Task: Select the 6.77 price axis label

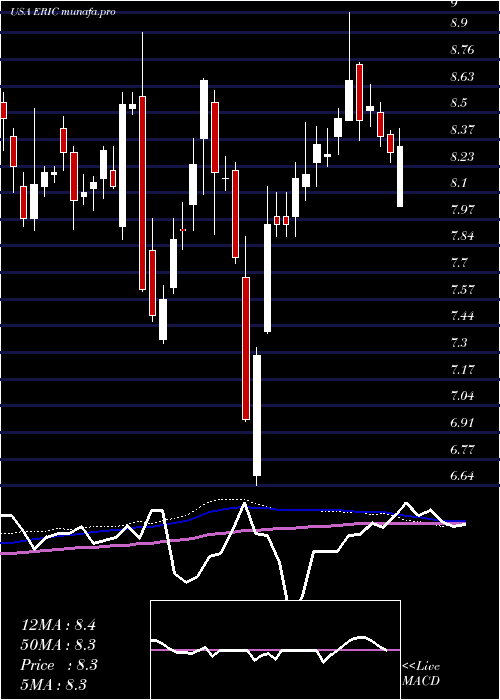Action: point(462,449)
